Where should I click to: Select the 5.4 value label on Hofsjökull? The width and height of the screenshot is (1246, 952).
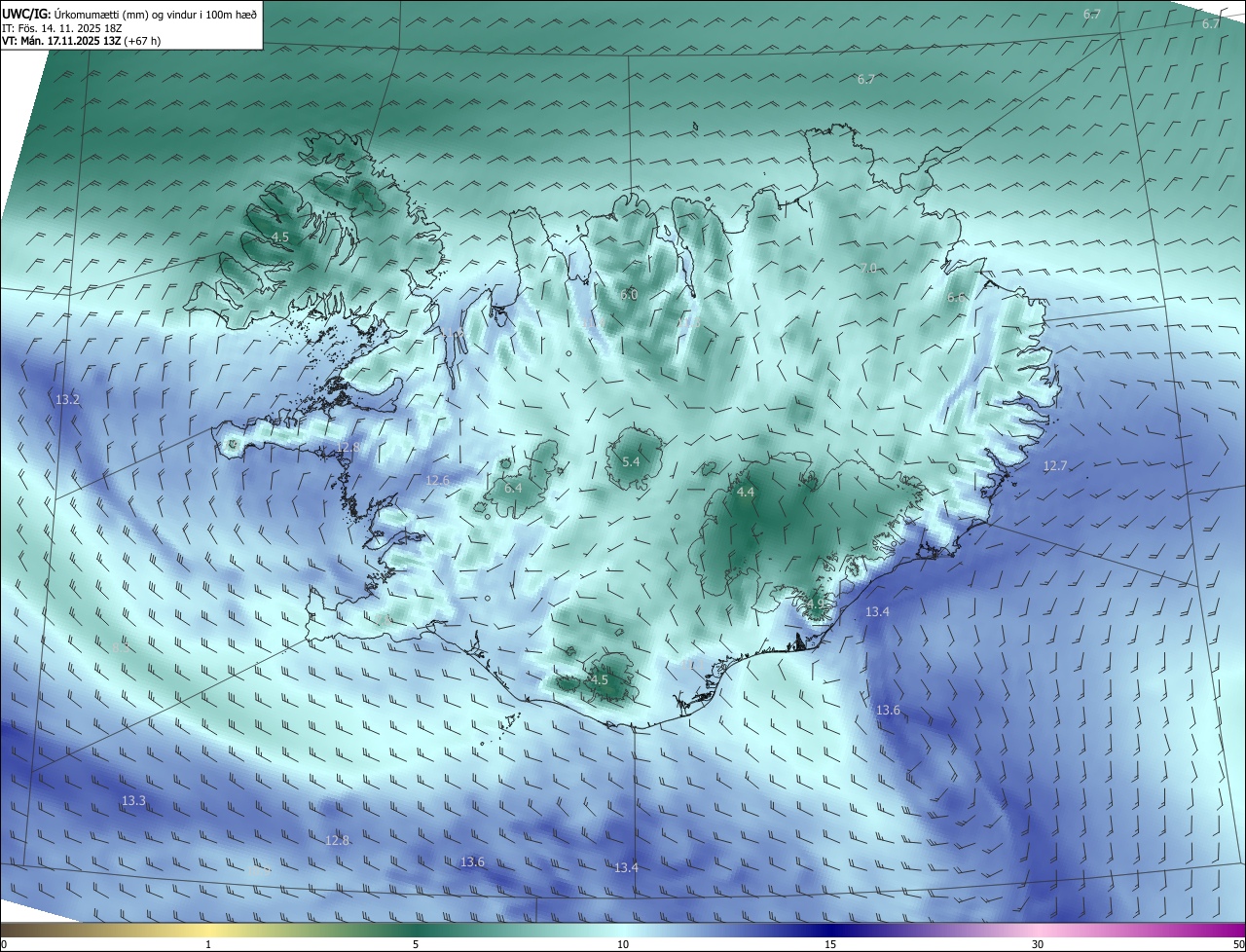pos(631,461)
